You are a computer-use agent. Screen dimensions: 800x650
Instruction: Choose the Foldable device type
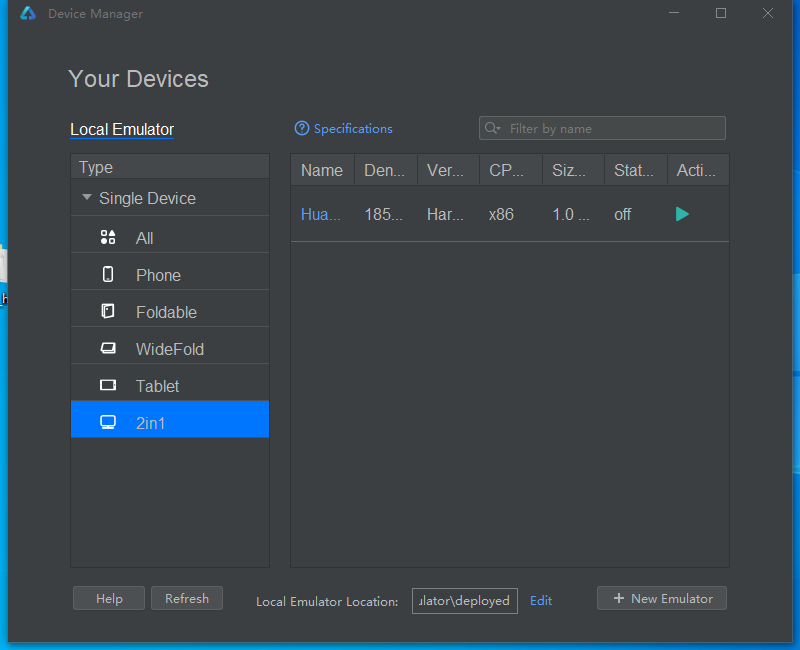tap(166, 312)
